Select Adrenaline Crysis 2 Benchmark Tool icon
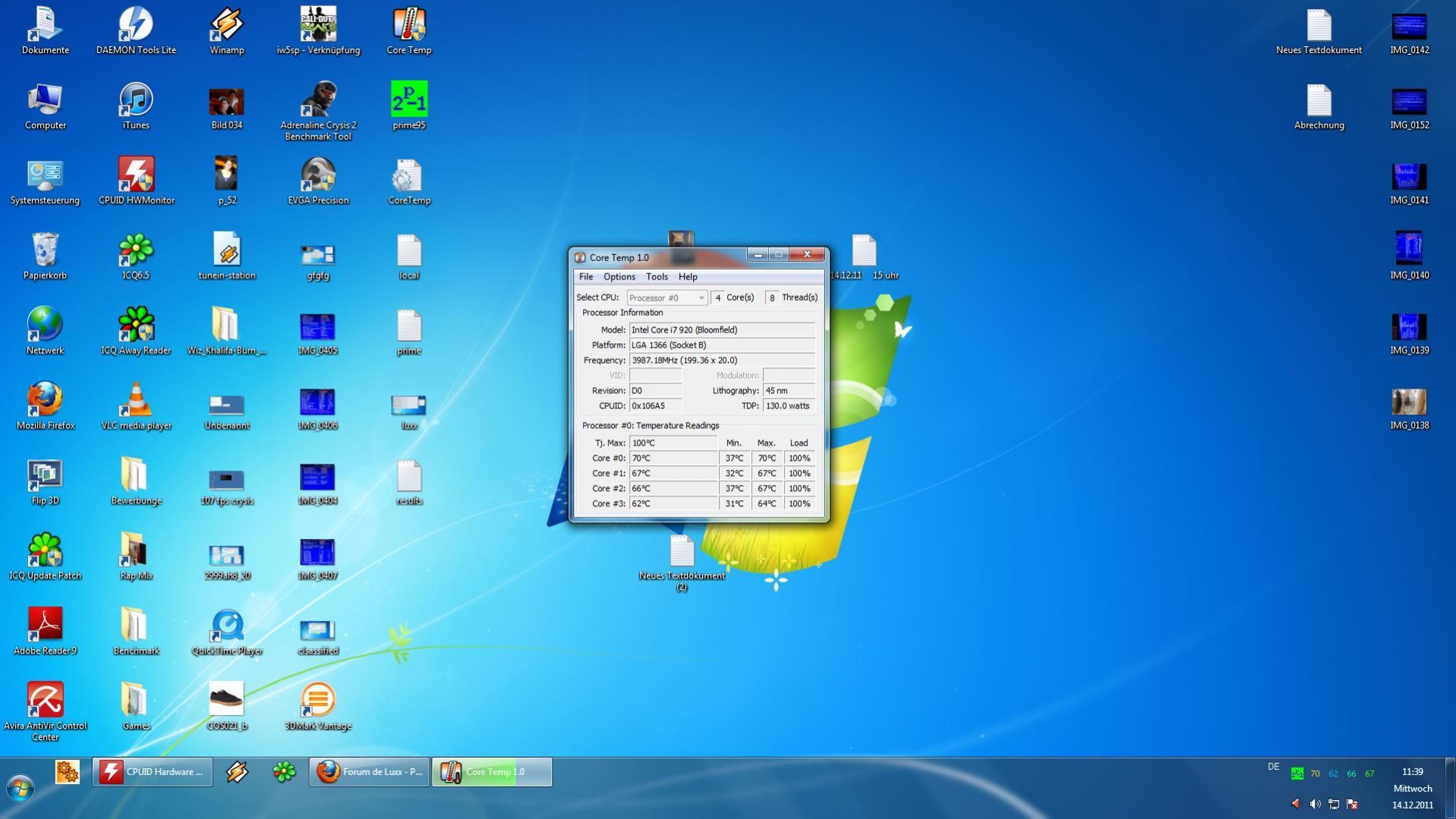Viewport: 1456px width, 819px height. (x=318, y=112)
